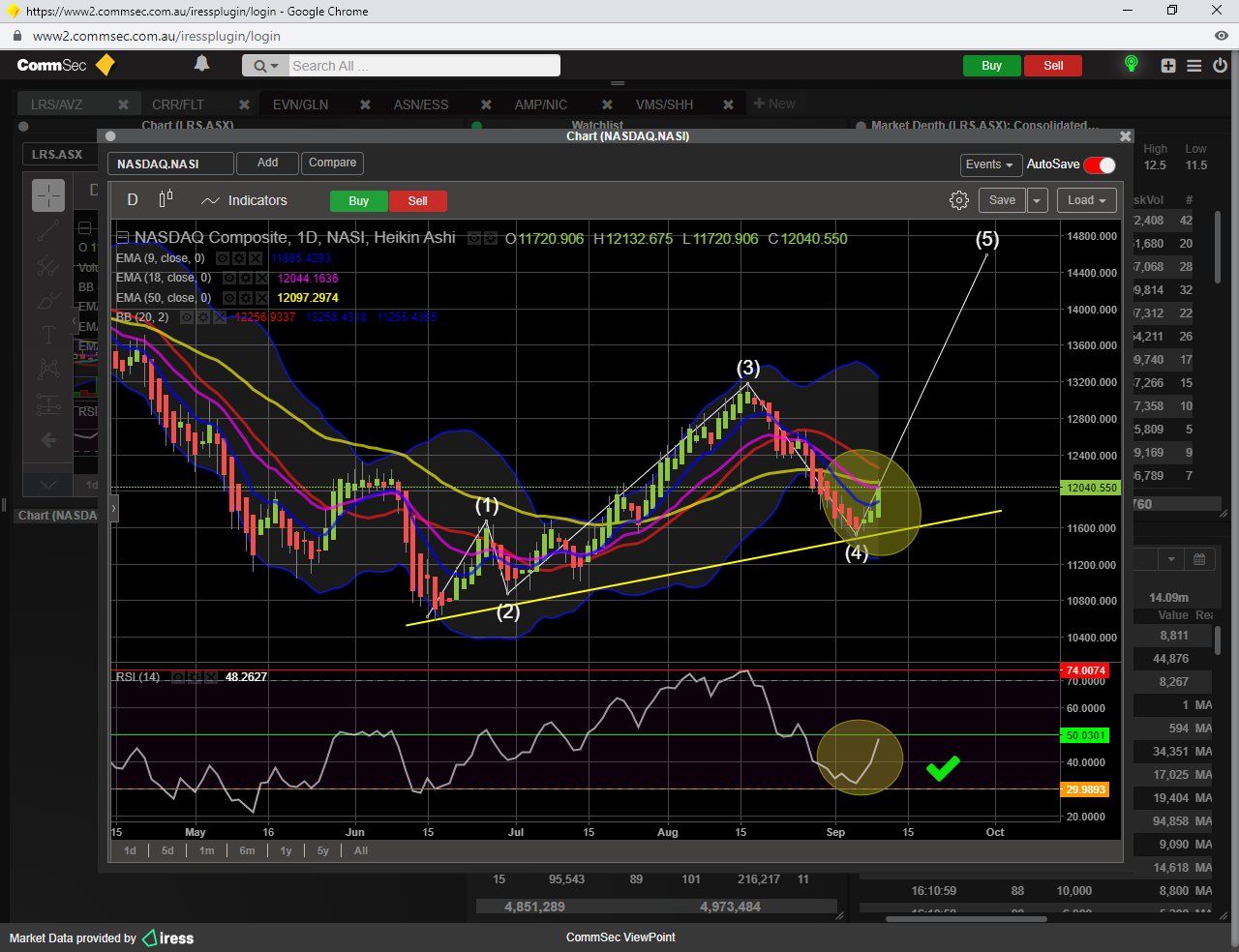The height and width of the screenshot is (952, 1239).
Task: Collapse the NASDAQ Composite legend
Action: [122, 238]
